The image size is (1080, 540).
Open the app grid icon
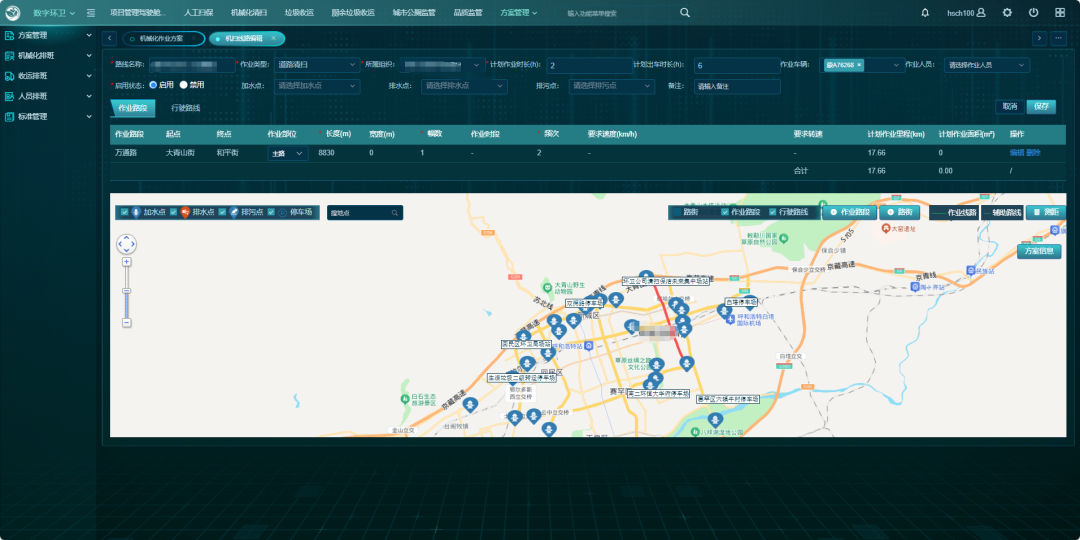[x=1060, y=12]
